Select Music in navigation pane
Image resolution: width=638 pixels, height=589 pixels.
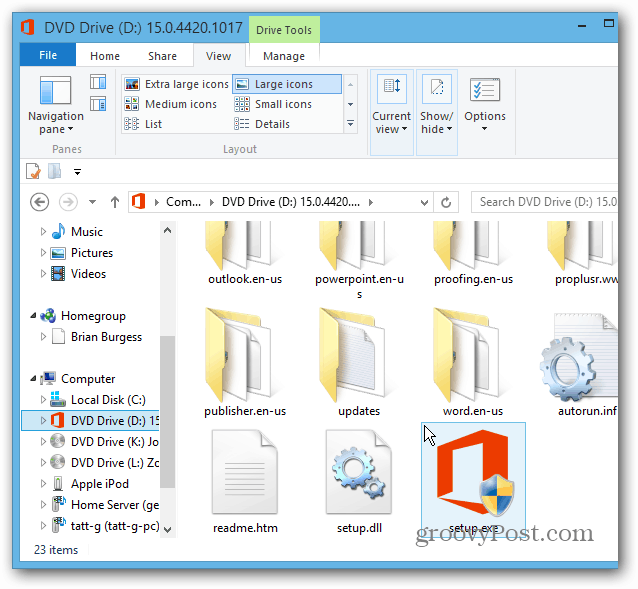pyautogui.click(x=79, y=232)
